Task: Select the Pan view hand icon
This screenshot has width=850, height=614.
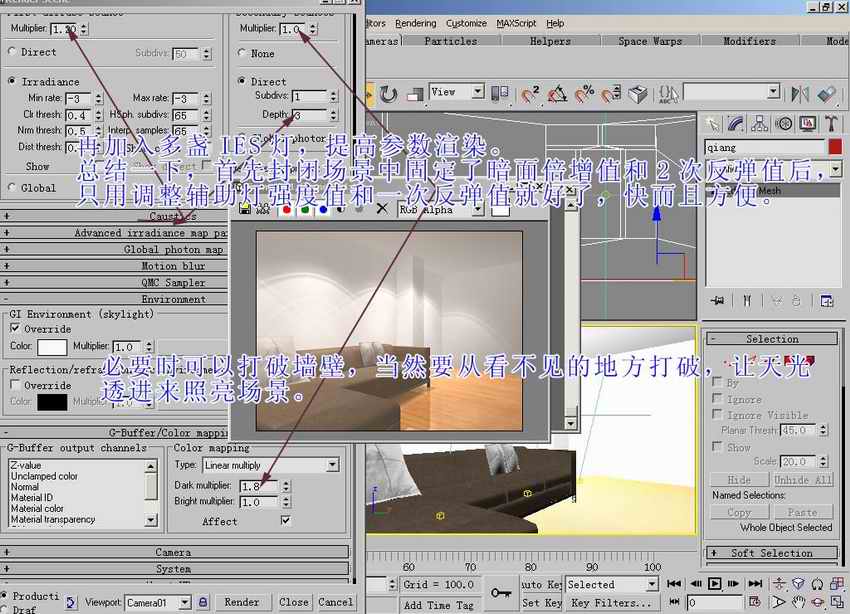Action: [799, 603]
